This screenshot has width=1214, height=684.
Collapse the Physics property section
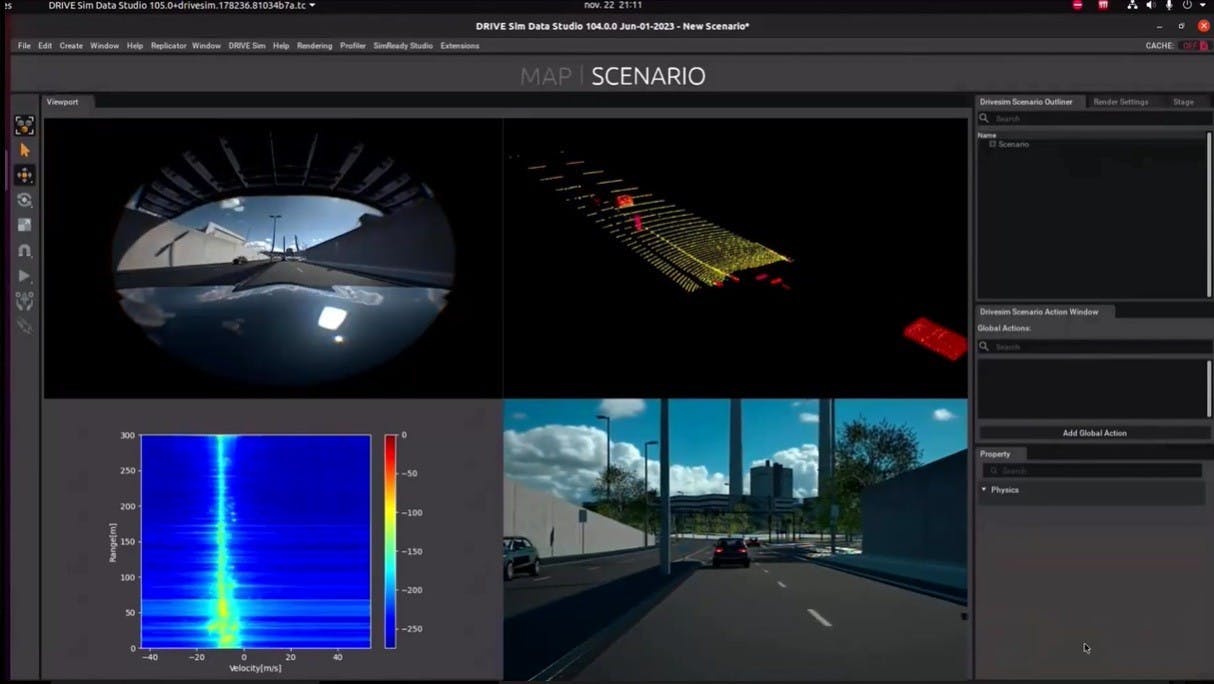984,490
